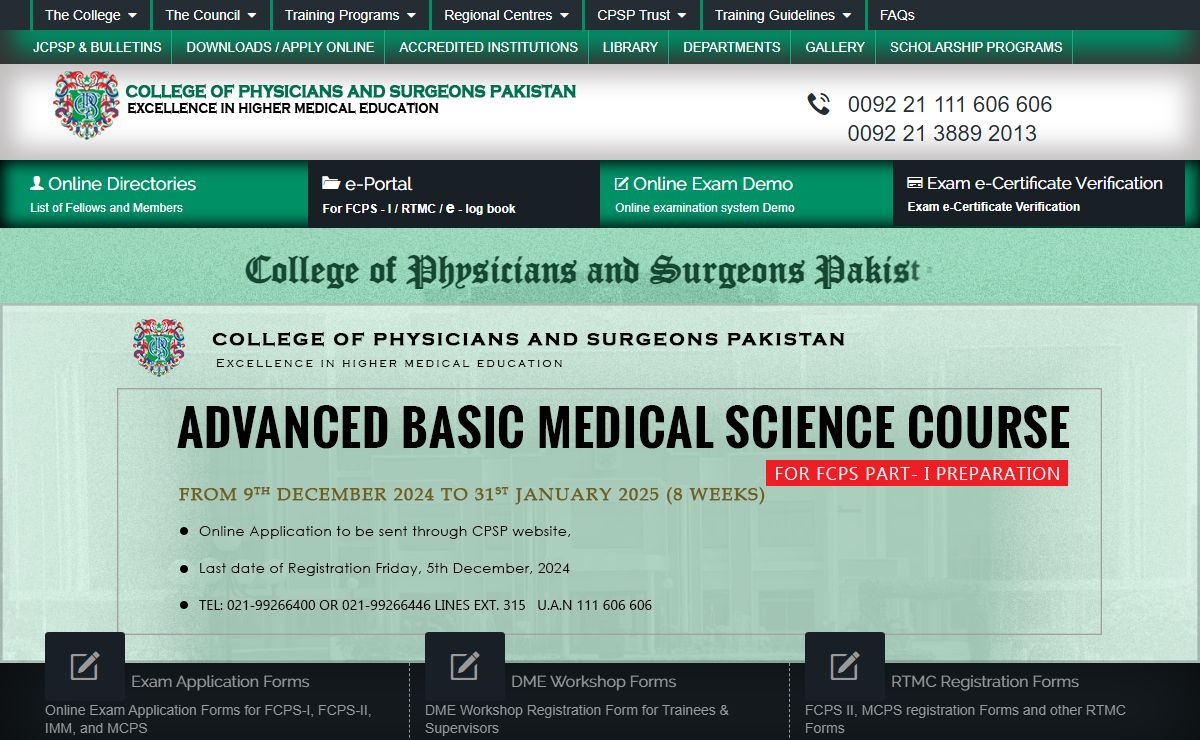Open DOWNLOADS / APPLY ONLINE
The width and height of the screenshot is (1200, 740).
(280, 47)
